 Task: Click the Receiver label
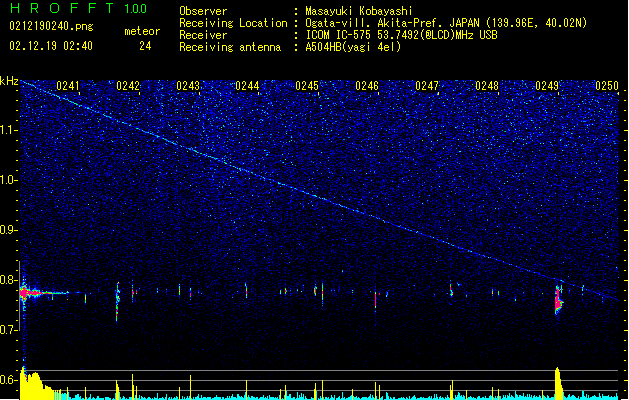tap(203, 35)
